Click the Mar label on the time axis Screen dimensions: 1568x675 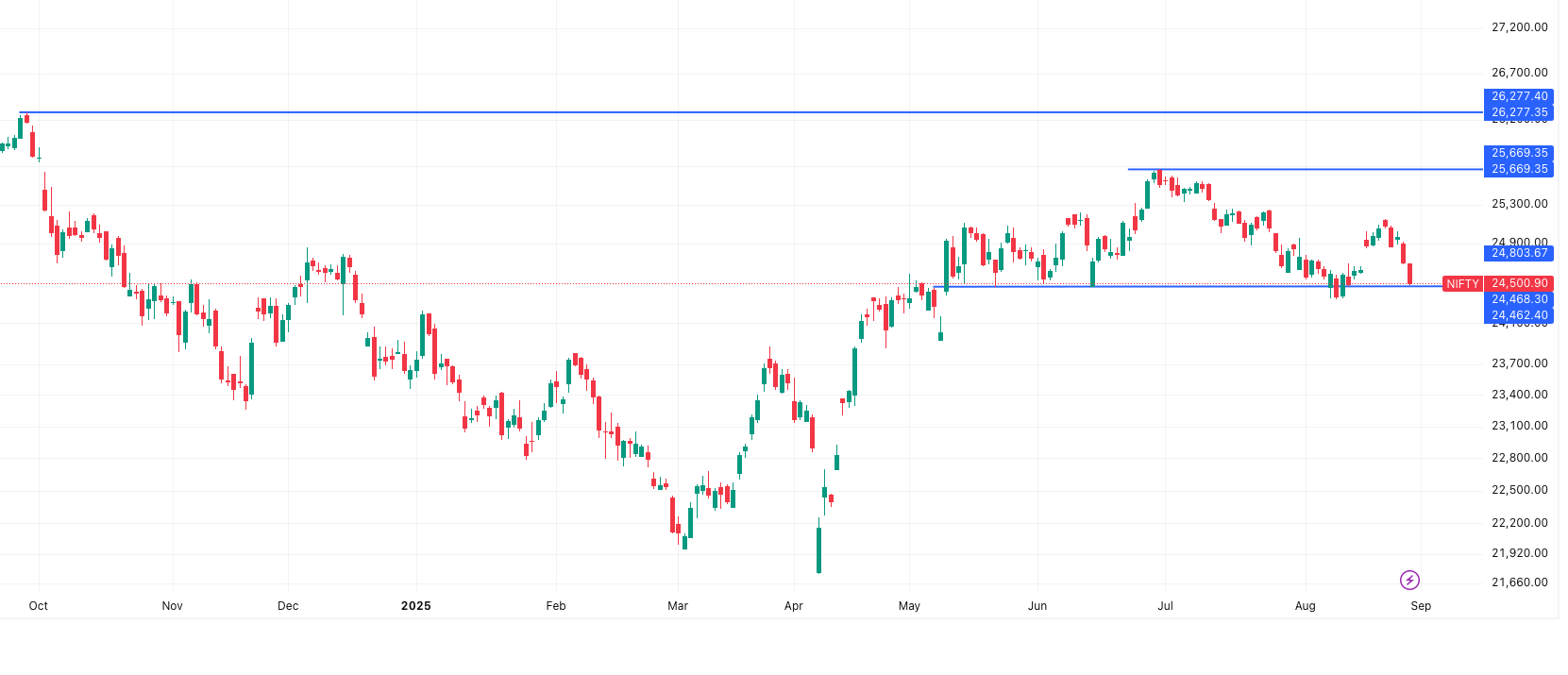pos(678,606)
